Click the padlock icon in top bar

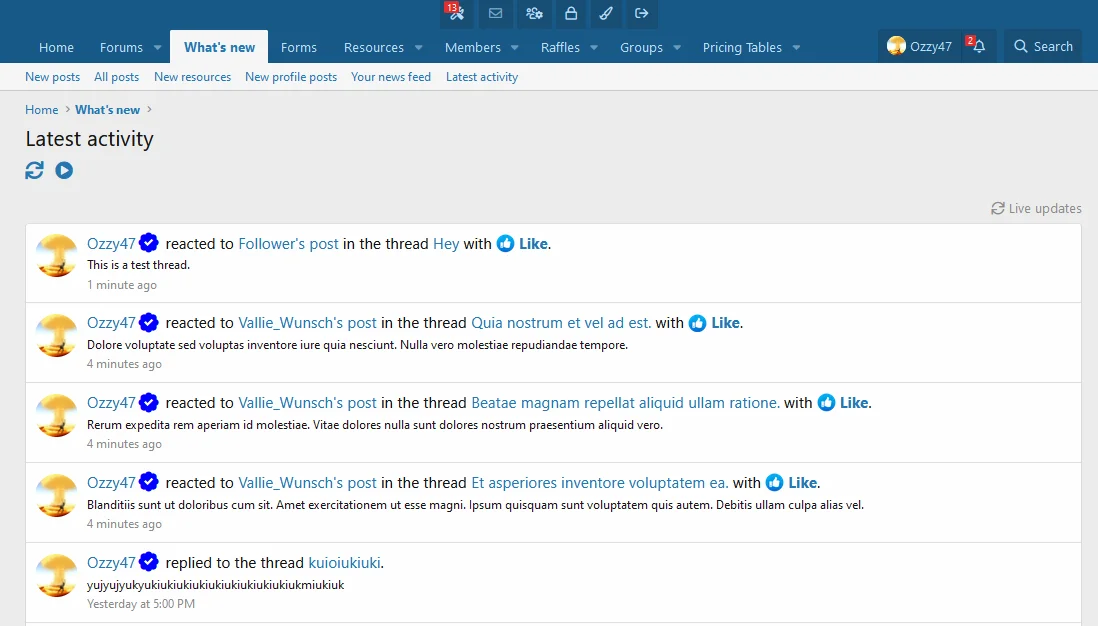571,13
